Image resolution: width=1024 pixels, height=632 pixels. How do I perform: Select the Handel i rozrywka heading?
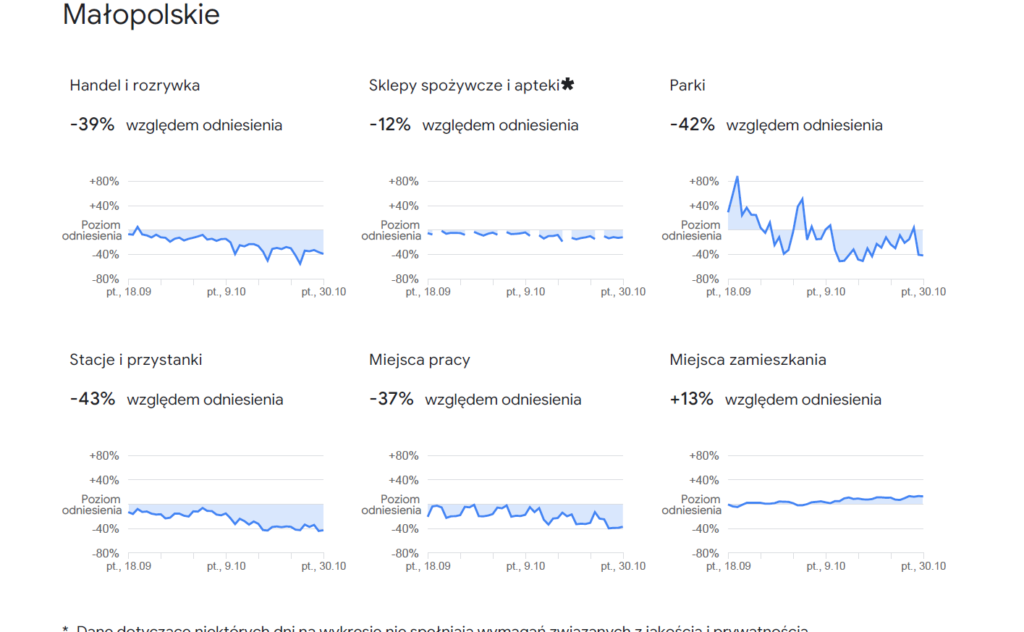[x=135, y=86]
